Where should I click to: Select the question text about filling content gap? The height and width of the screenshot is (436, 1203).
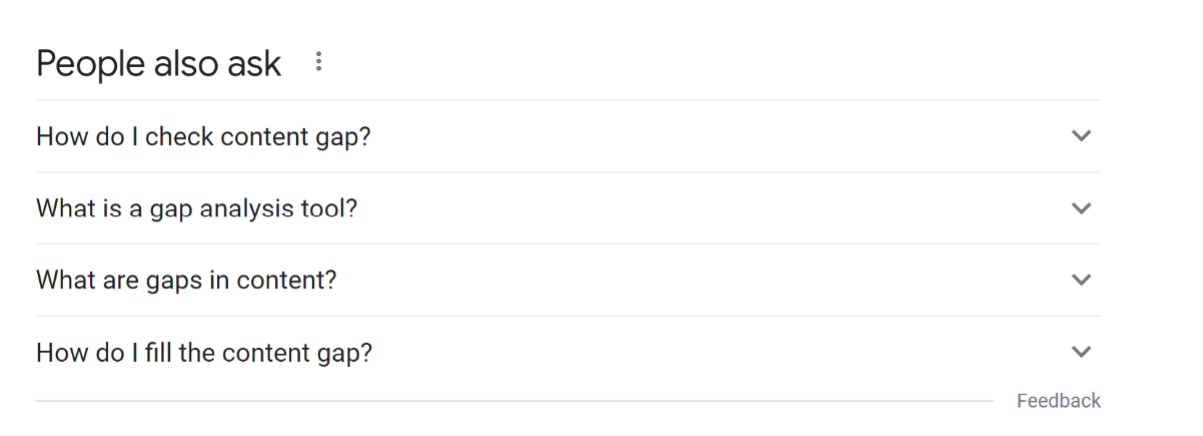[x=204, y=353]
